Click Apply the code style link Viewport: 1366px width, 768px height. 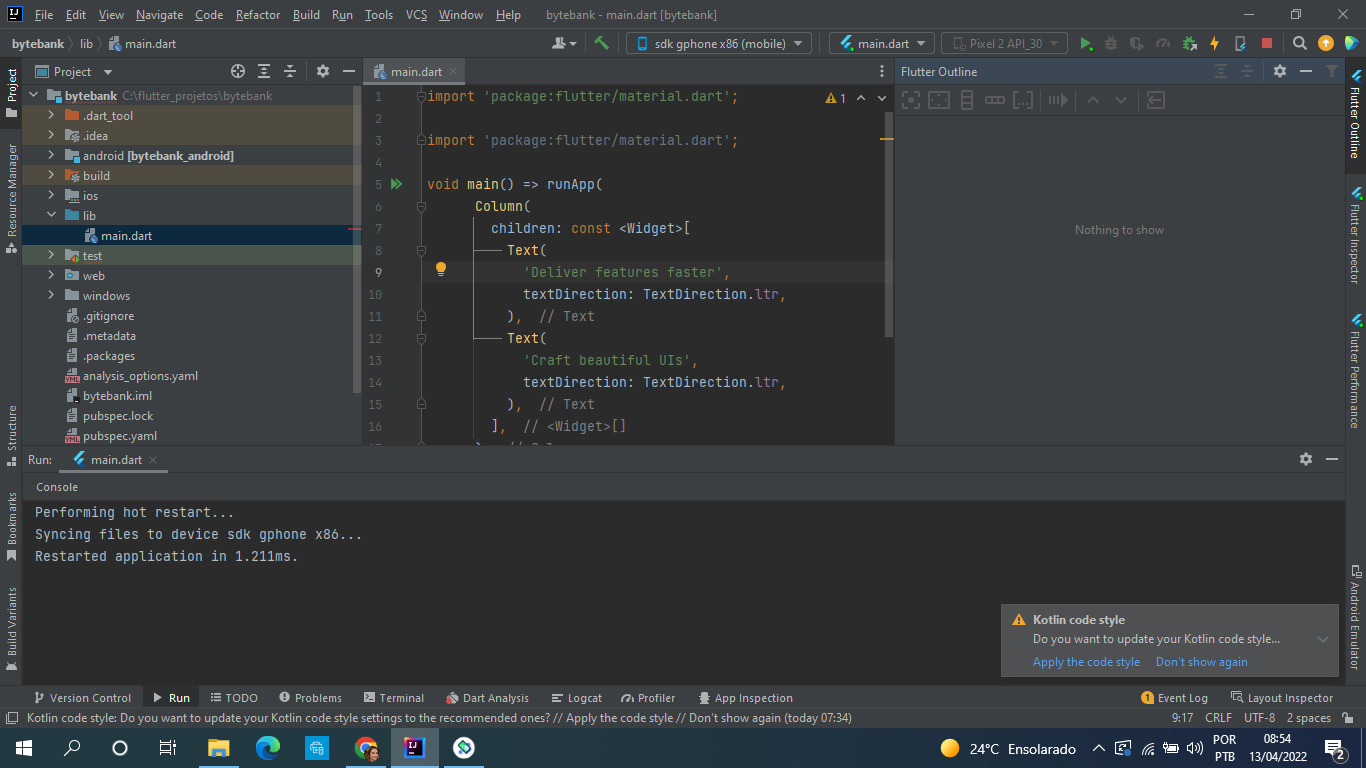1086,662
